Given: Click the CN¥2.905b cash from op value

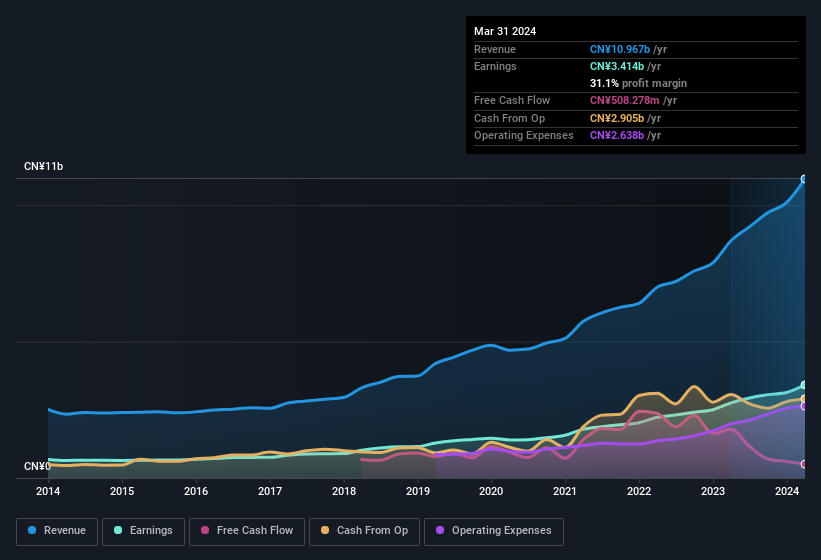Looking at the screenshot, I should pos(617,118).
